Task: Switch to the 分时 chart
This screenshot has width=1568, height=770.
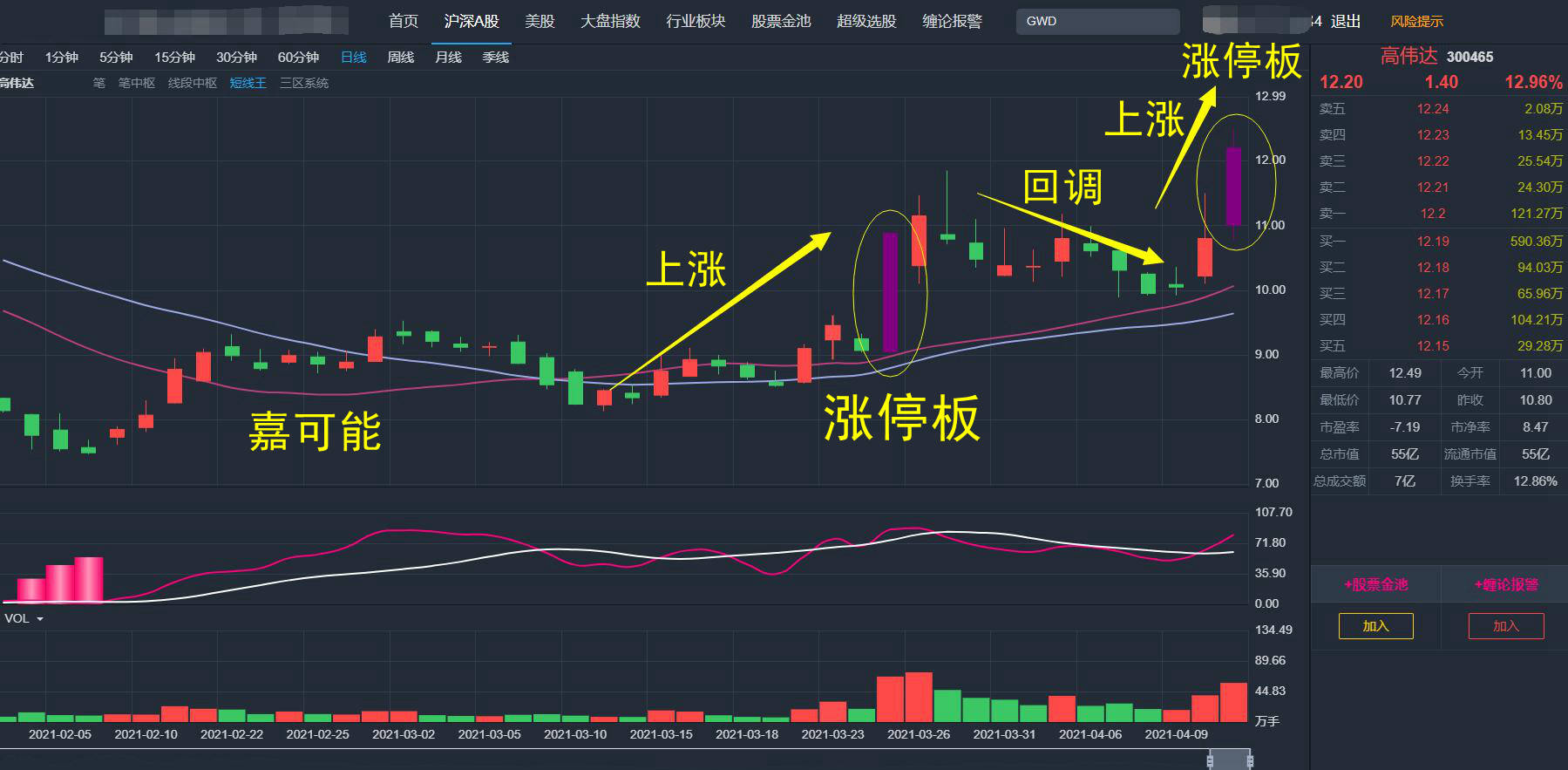Action: 11,58
